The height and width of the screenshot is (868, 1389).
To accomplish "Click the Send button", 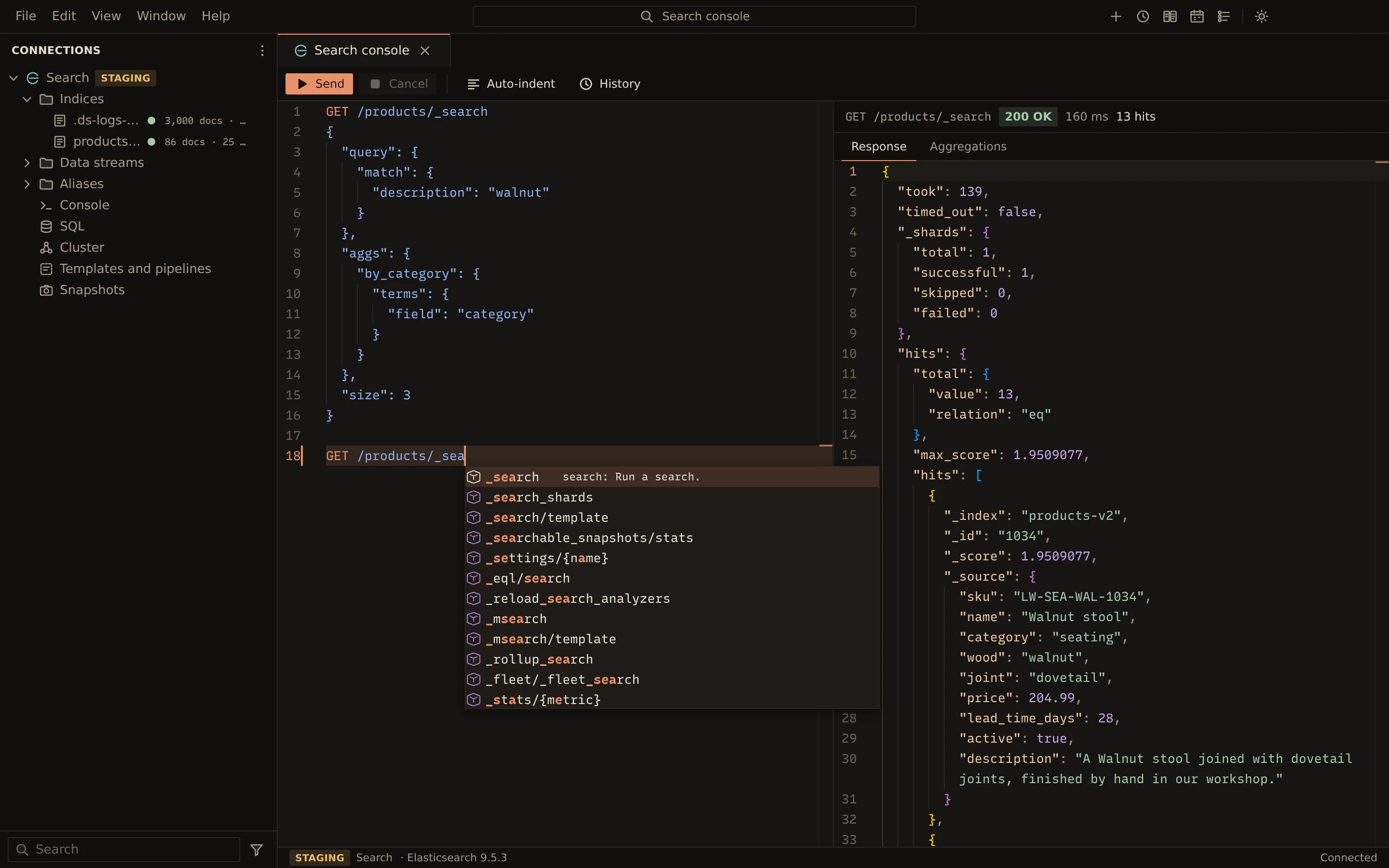I will [x=319, y=84].
